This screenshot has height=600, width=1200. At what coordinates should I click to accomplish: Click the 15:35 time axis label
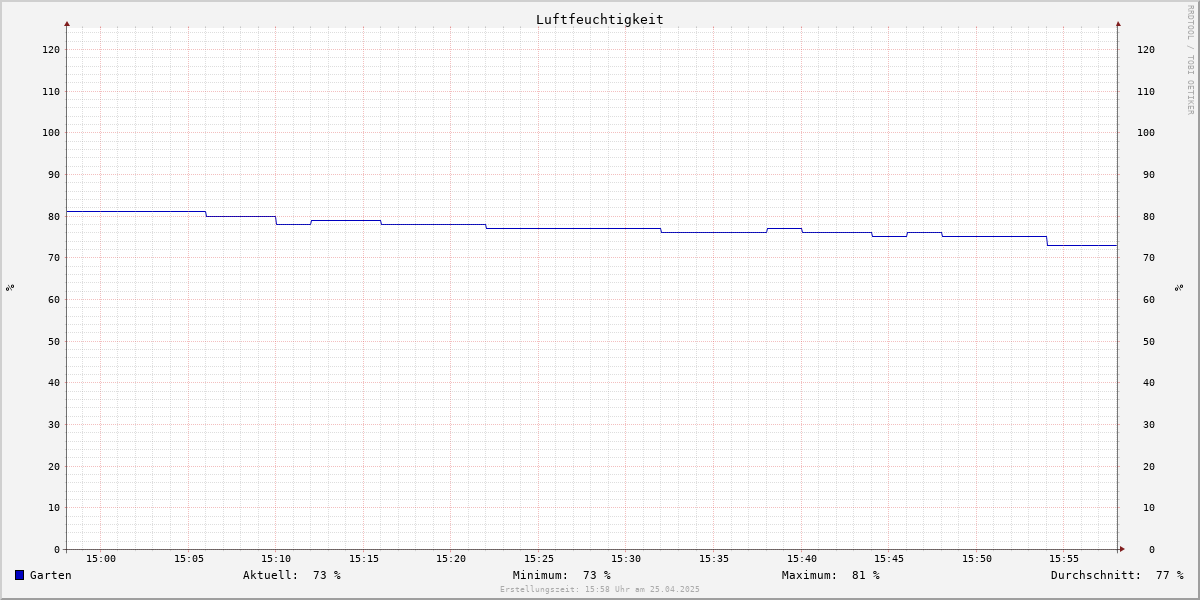click(714, 558)
